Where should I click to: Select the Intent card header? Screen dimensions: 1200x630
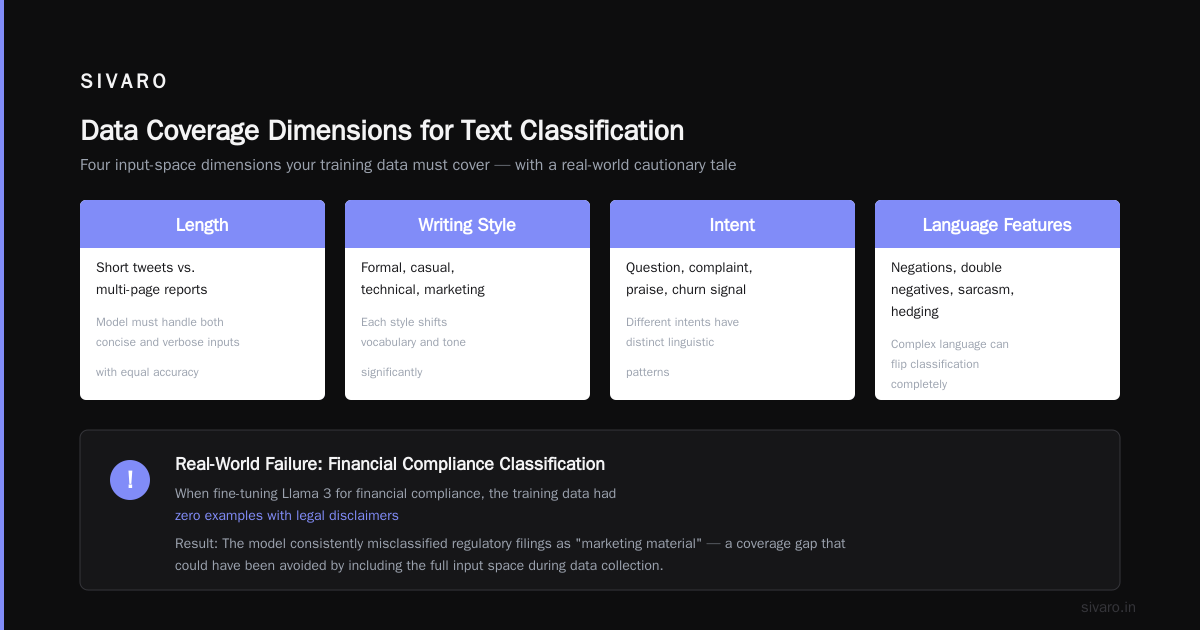click(732, 224)
